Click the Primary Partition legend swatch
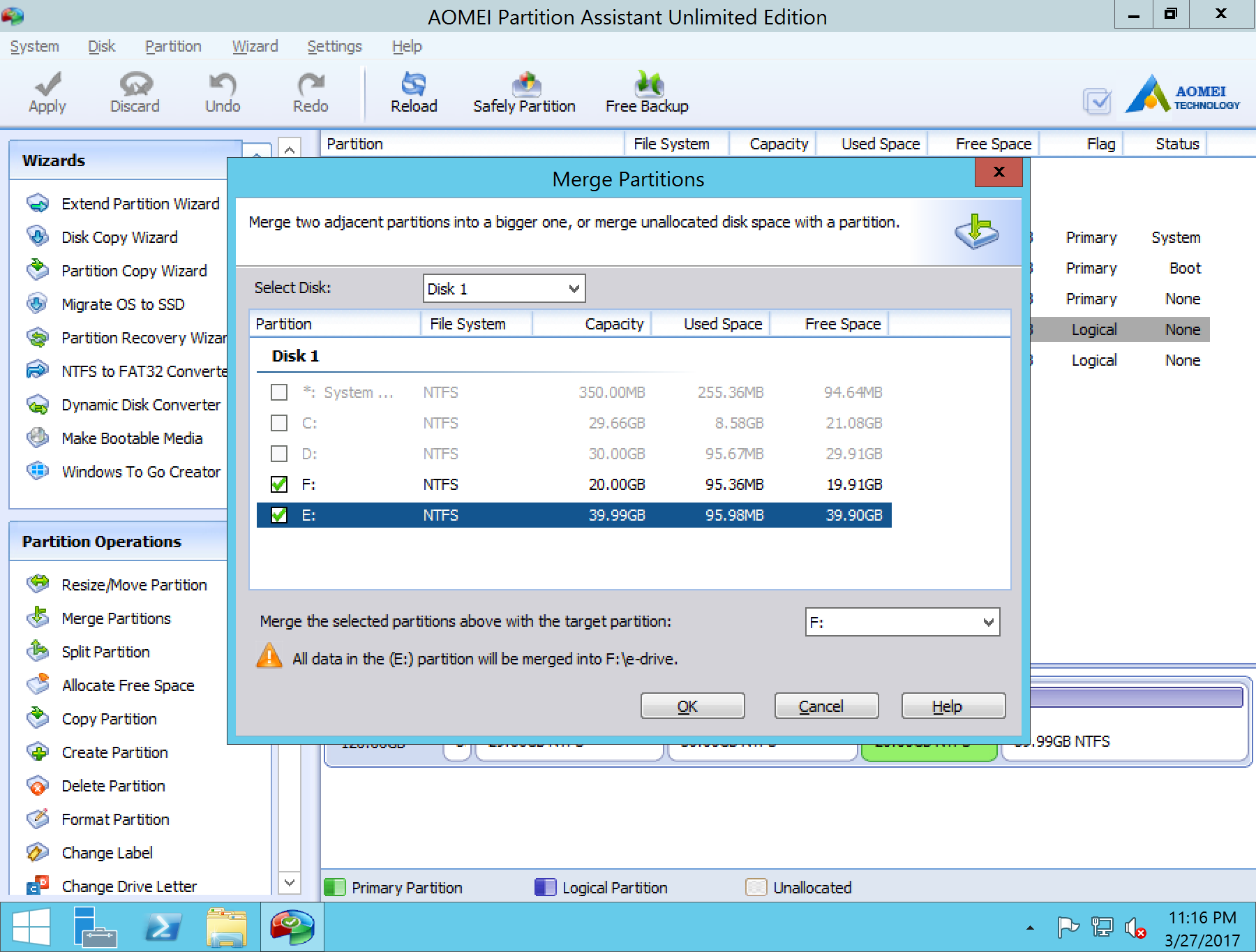1256x952 pixels. click(x=335, y=887)
